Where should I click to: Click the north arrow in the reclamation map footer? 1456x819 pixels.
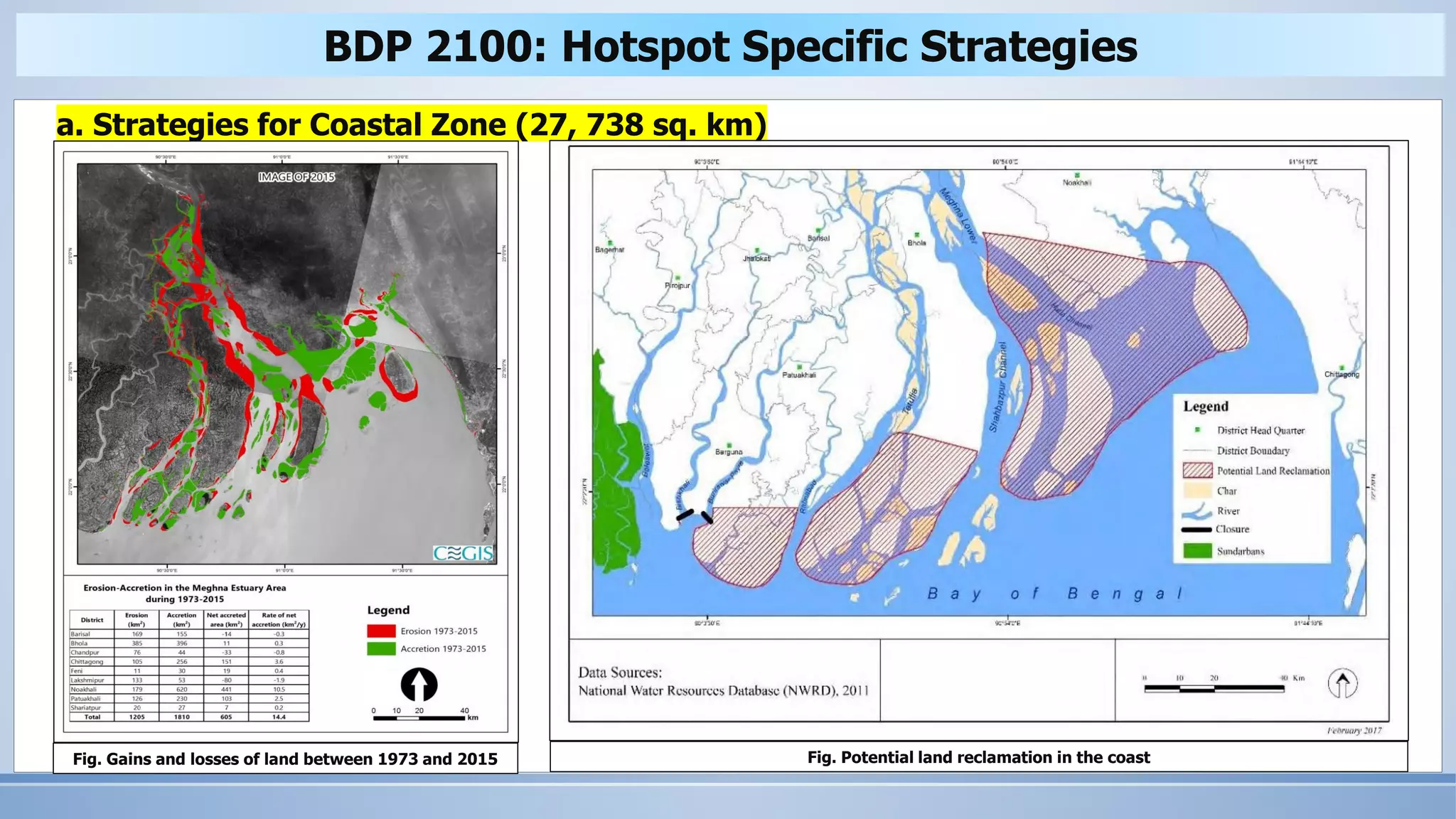pyautogui.click(x=1343, y=683)
